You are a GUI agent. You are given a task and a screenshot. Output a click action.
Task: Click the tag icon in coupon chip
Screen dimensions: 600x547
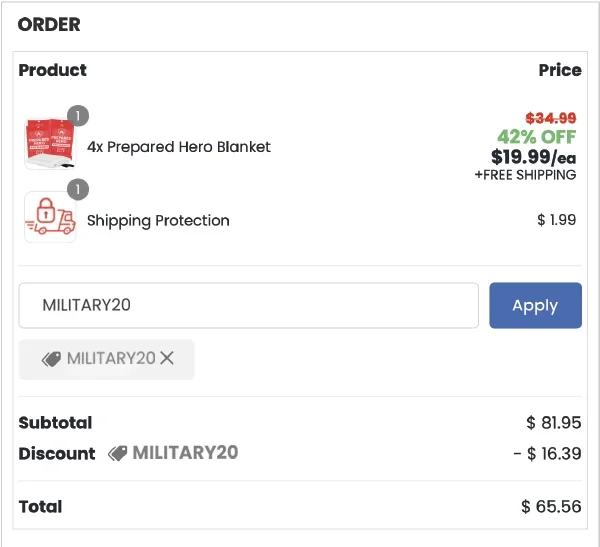click(x=51, y=359)
